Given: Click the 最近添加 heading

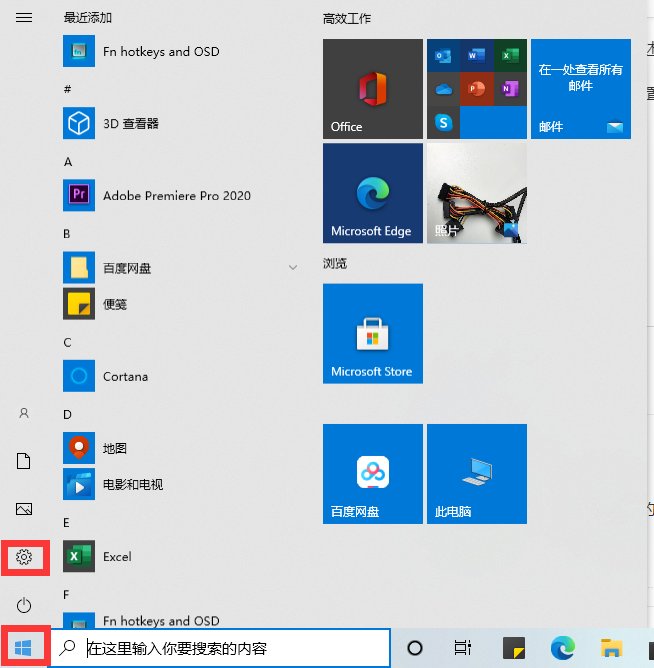Looking at the screenshot, I should [x=88, y=17].
